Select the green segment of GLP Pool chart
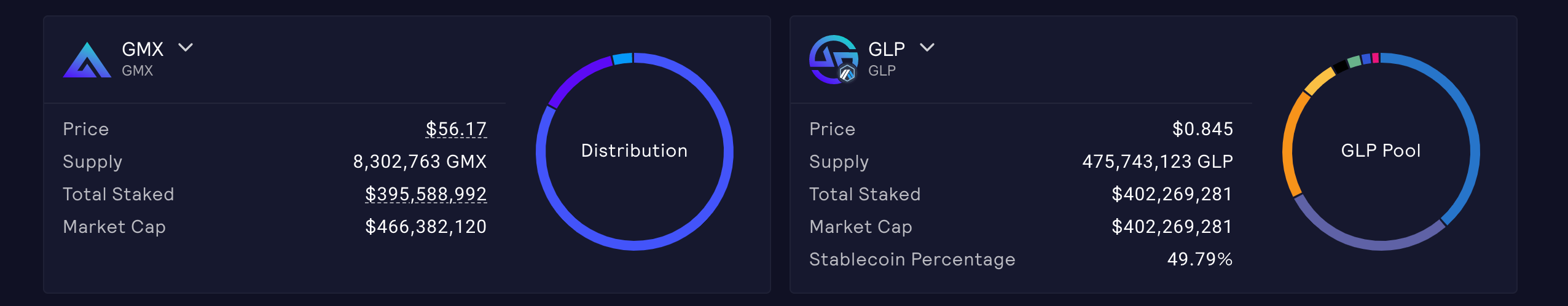The height and width of the screenshot is (306, 1568). (1354, 62)
